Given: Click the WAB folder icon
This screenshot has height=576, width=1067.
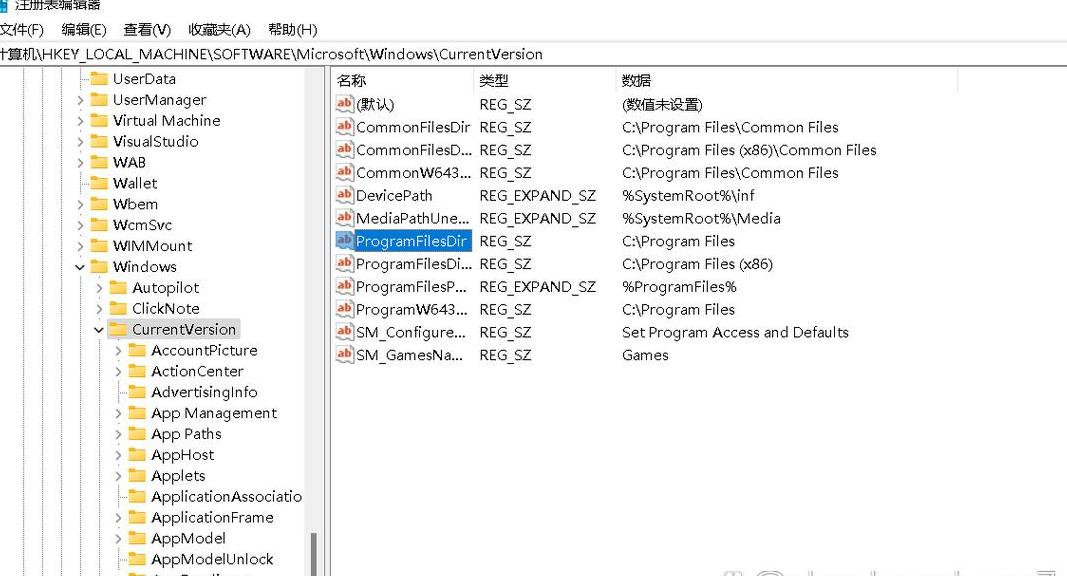Looking at the screenshot, I should point(99,162).
